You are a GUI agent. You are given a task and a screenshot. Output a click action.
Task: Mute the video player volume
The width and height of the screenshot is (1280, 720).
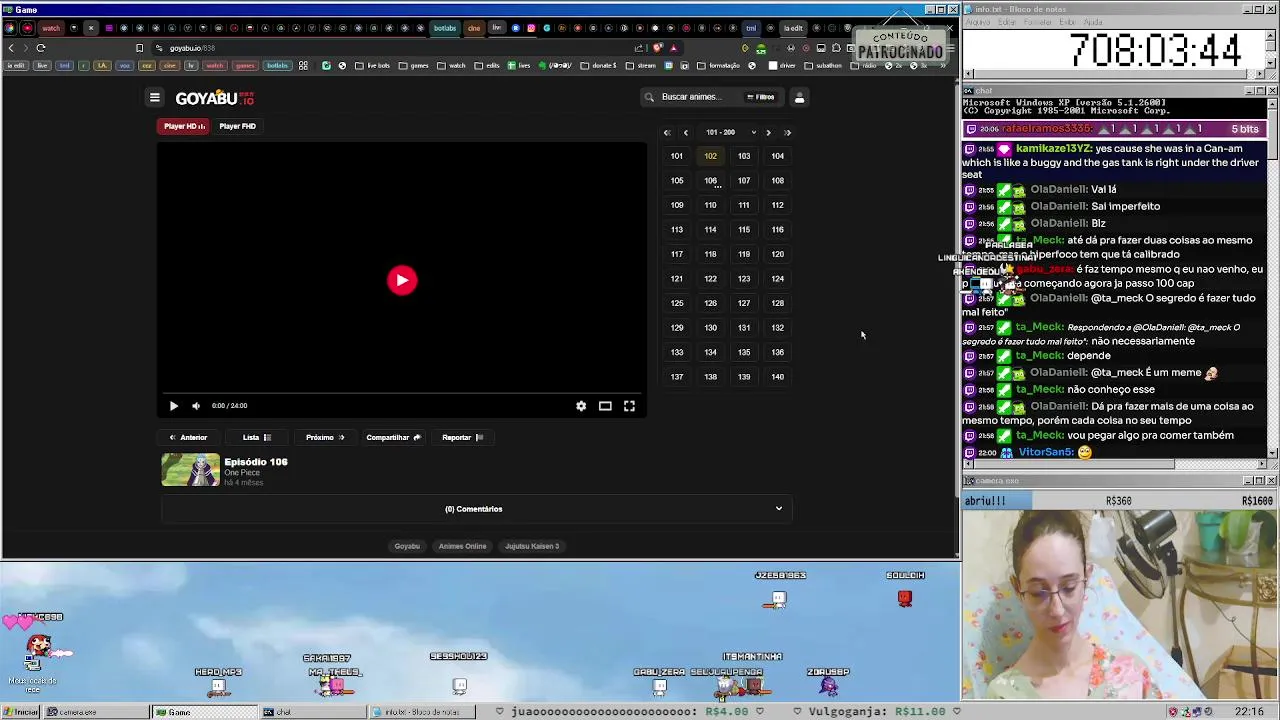click(196, 406)
